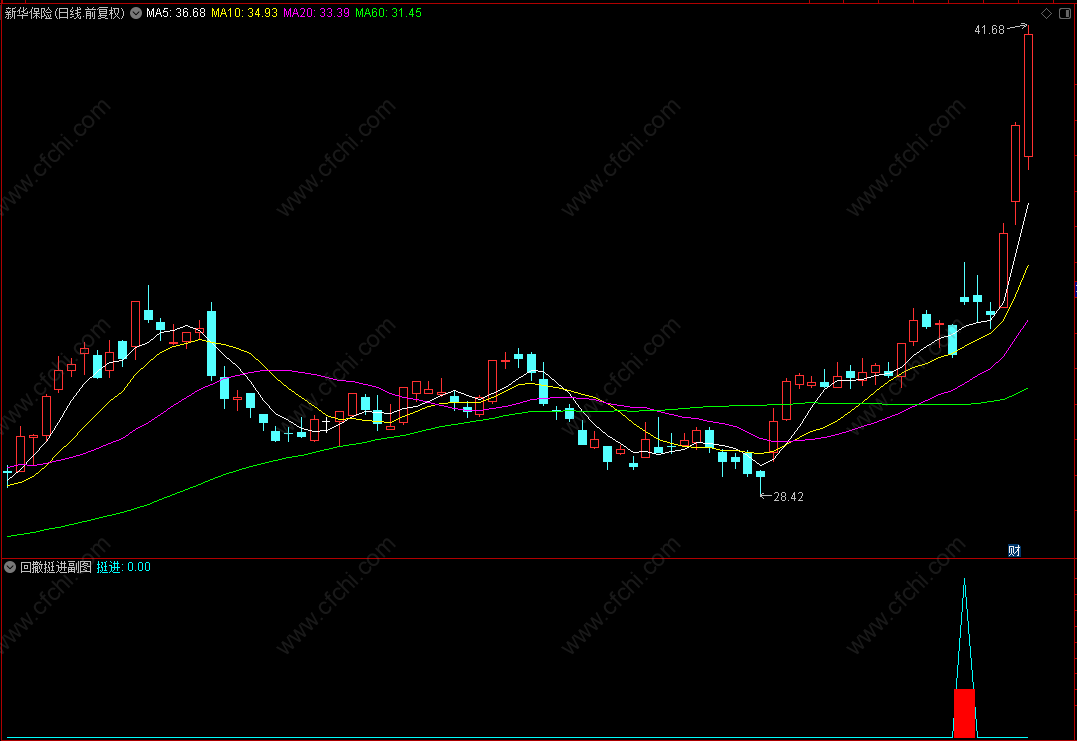The image size is (1077, 741).
Task: Click the 回撤挺进副图 indicator name
Action: (x=56, y=567)
